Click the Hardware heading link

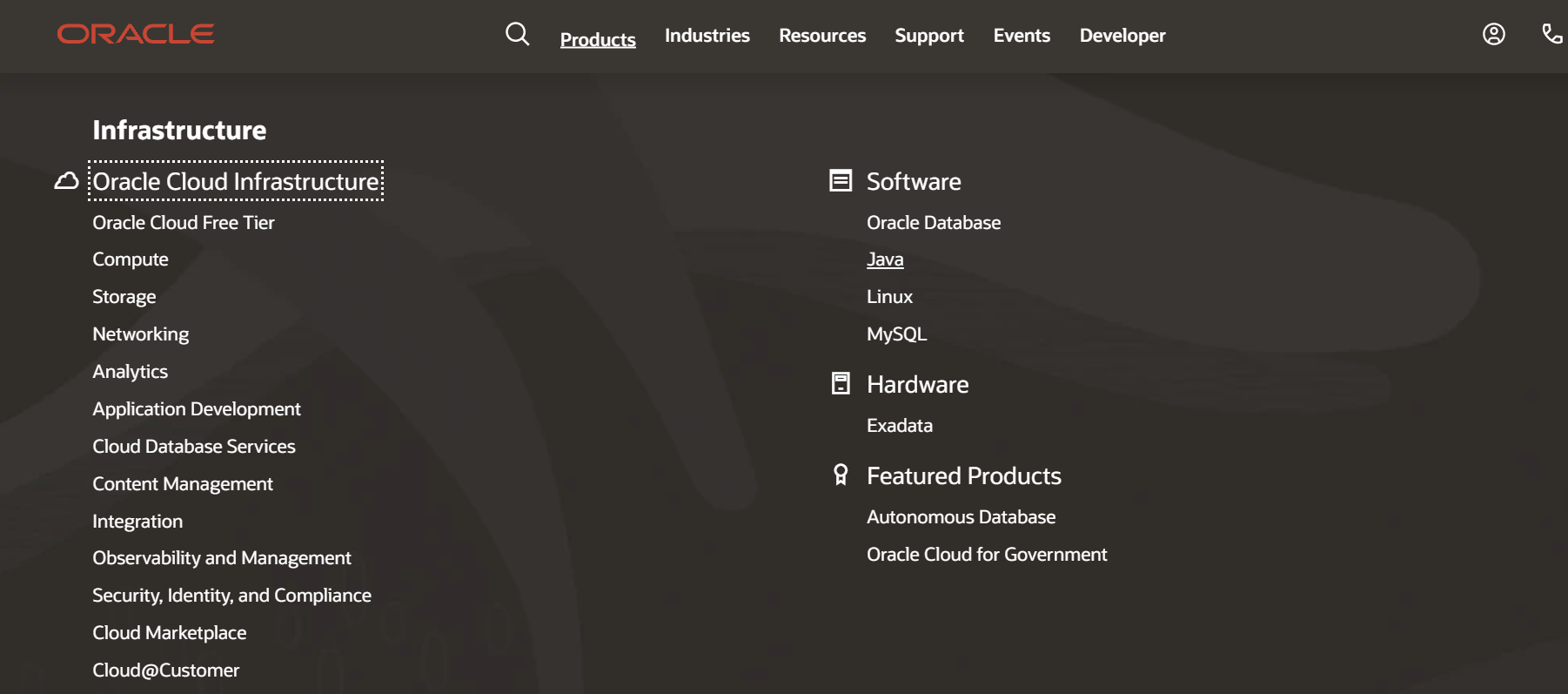point(918,384)
